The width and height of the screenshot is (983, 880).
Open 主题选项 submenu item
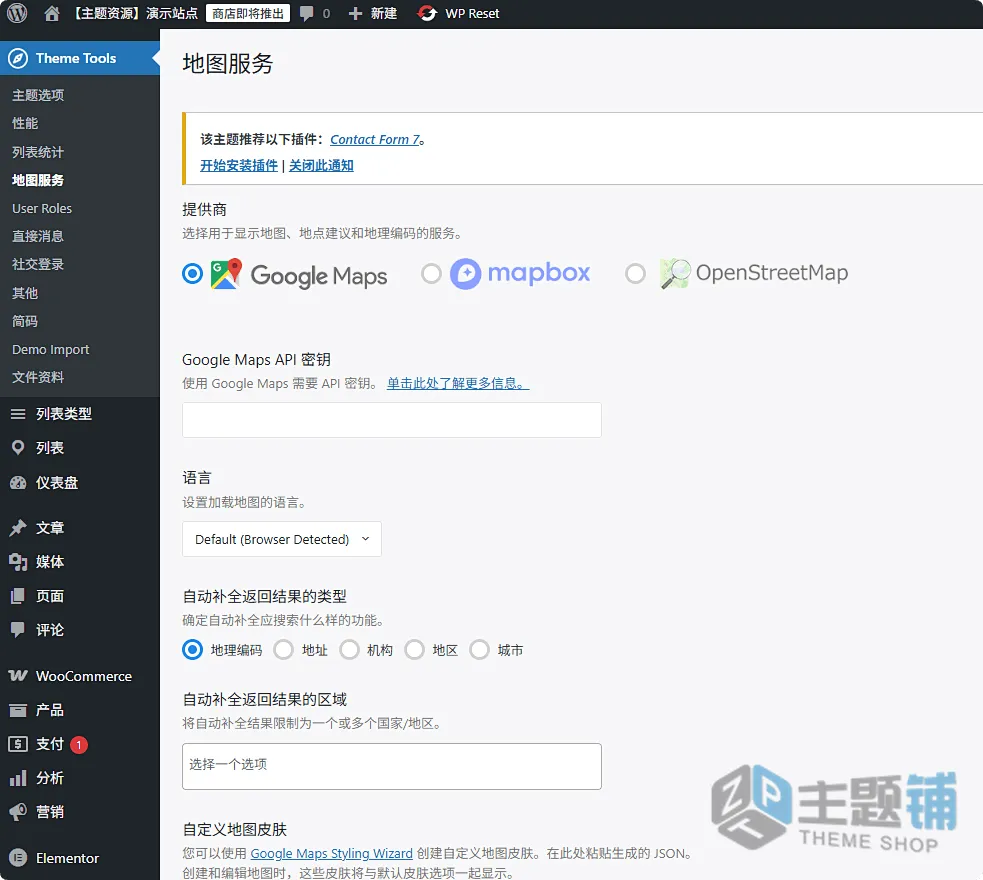click(x=38, y=95)
